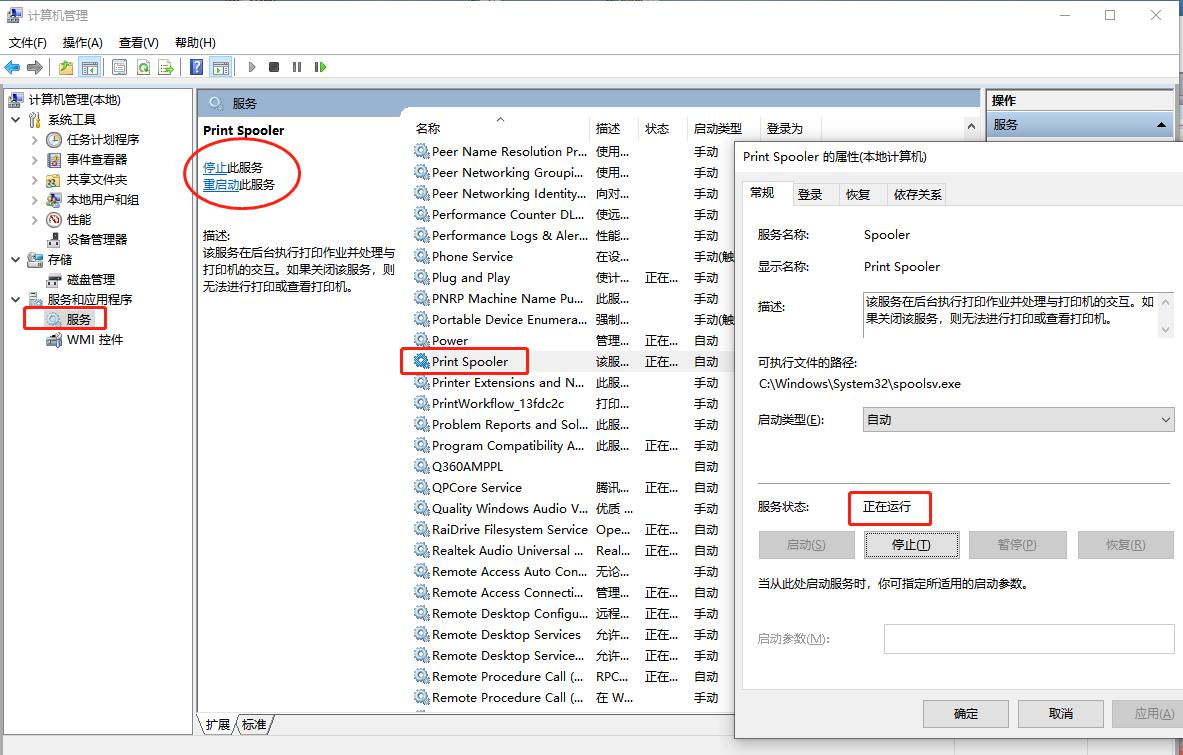
Task: Click the 启动参数 input field
Action: [1028, 638]
